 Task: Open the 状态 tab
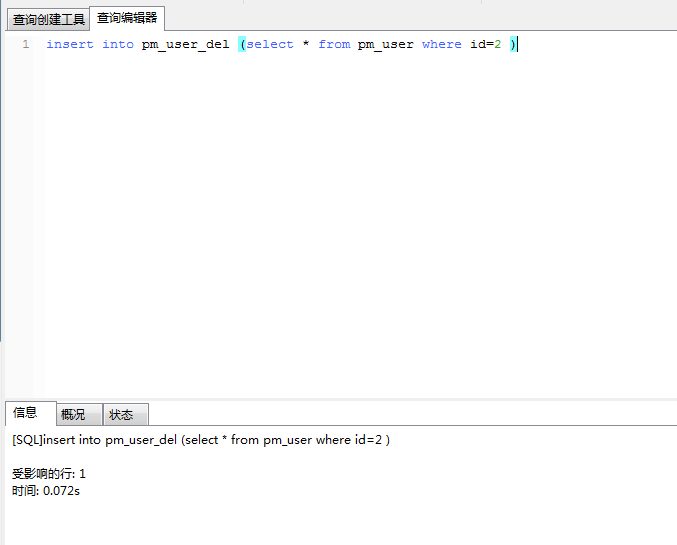pyautogui.click(x=121, y=414)
